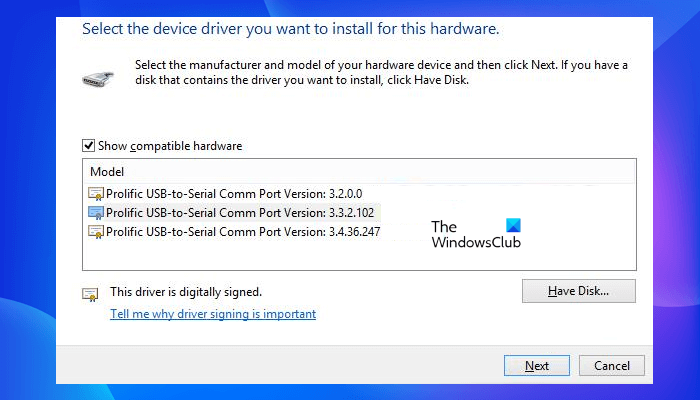
Task: Select Prolific USB-to-Serial Comm Port Version: 3.2.0.0
Action: (x=232, y=193)
